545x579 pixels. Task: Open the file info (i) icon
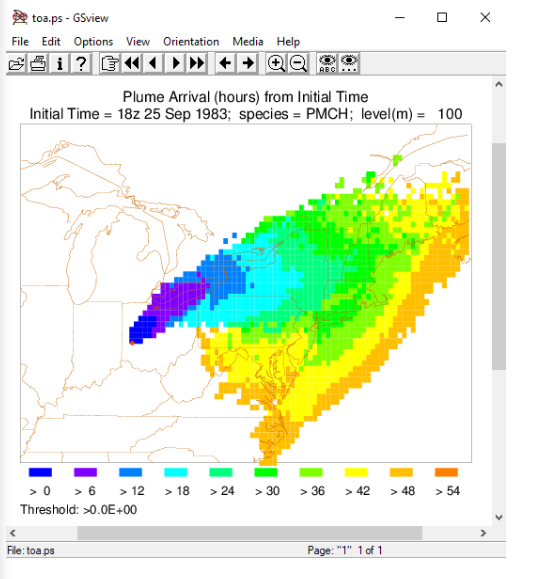tap(60, 64)
